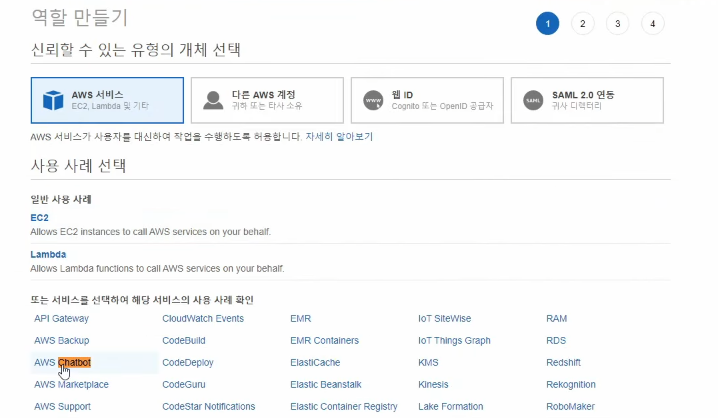The height and width of the screenshot is (418, 718).
Task: Select Kinesis service
Action: click(x=433, y=385)
